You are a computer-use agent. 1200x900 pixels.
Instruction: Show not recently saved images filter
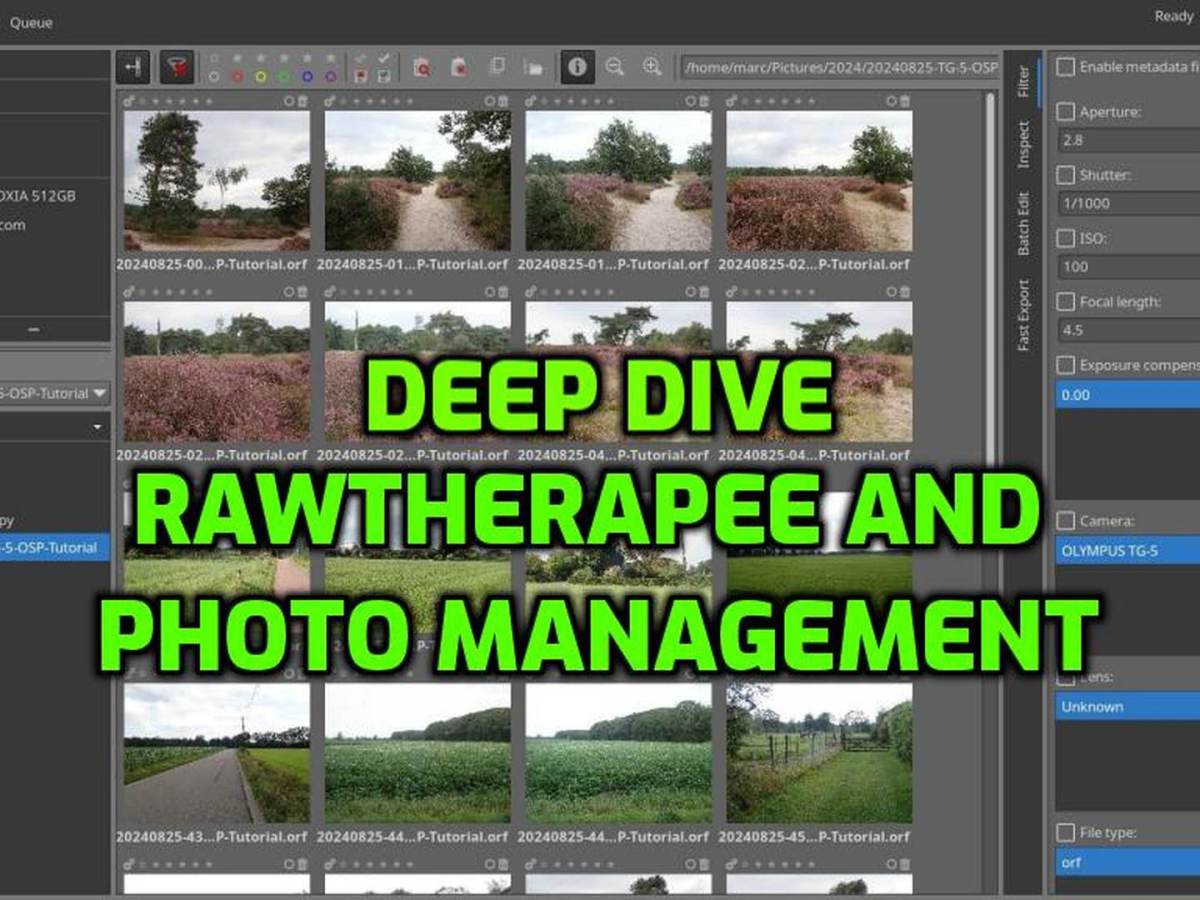point(361,76)
